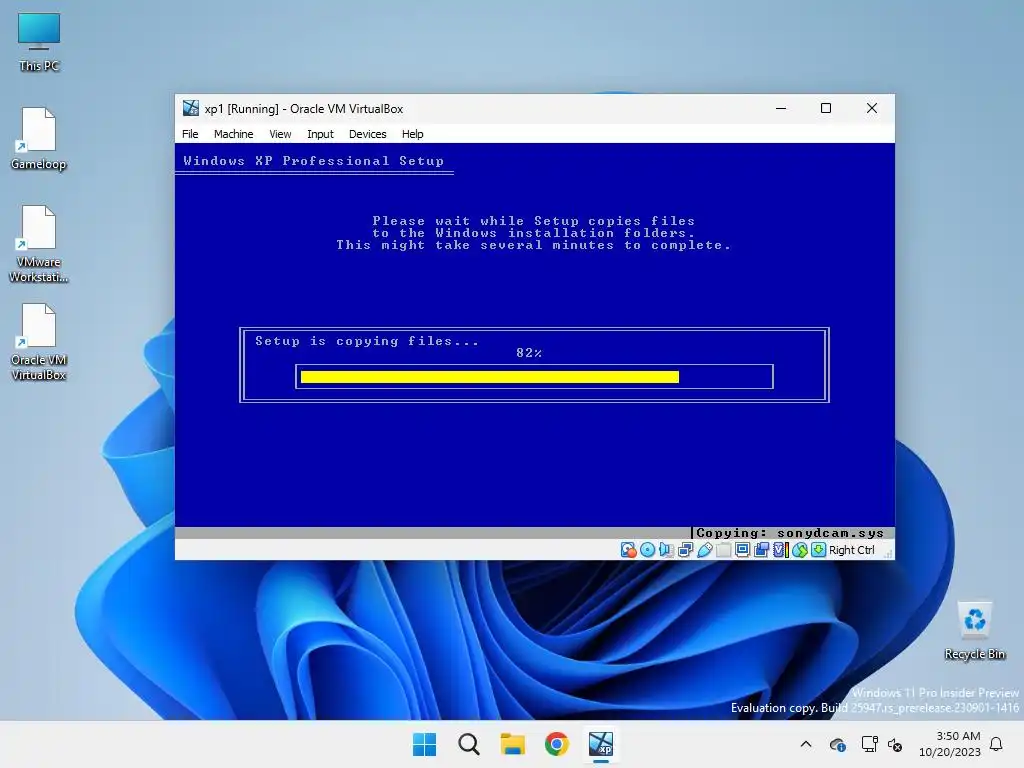The width and height of the screenshot is (1024, 768).
Task: Click the display indicator icon
Action: coord(743,550)
